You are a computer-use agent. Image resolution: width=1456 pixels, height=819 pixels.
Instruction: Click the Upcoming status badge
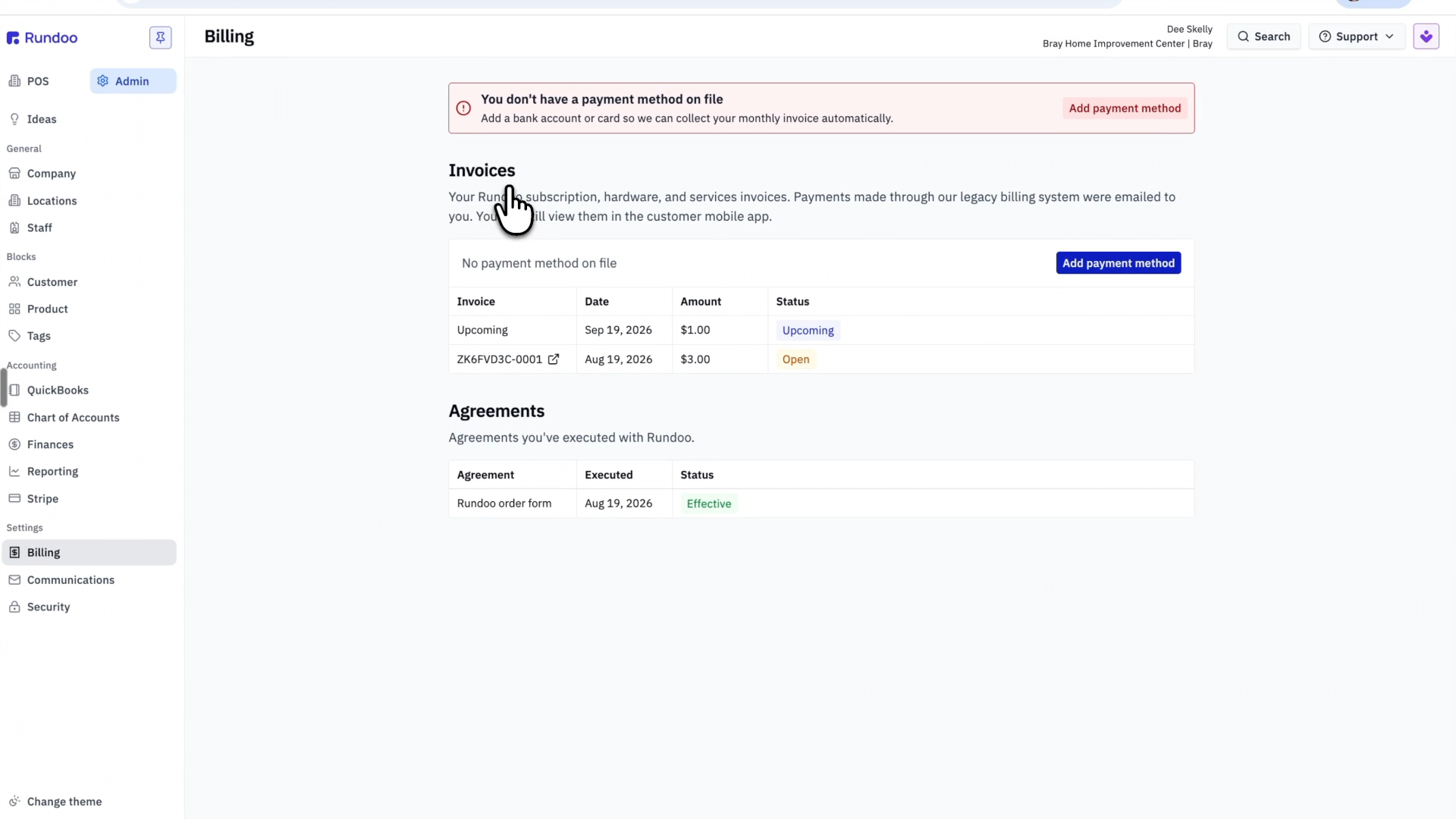808,331
